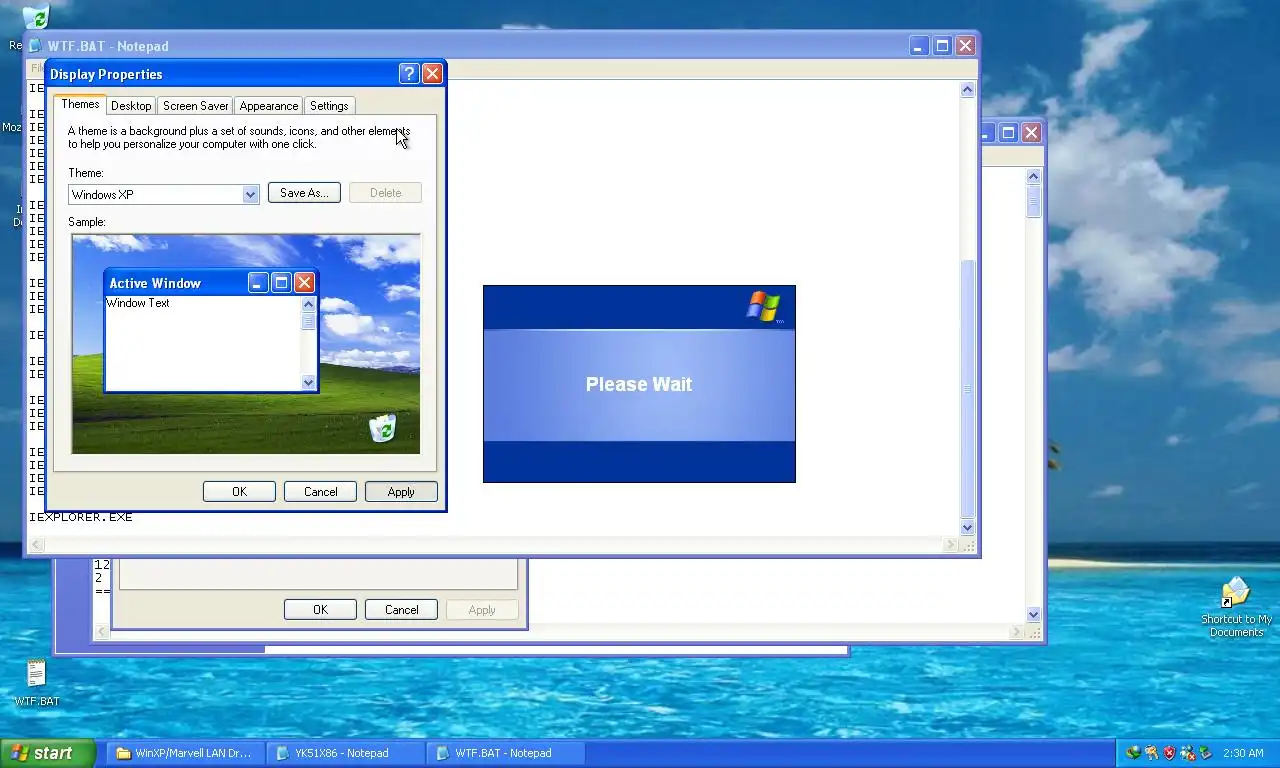Open the Start menu
Screen dimensions: 1280x768
click(48, 753)
